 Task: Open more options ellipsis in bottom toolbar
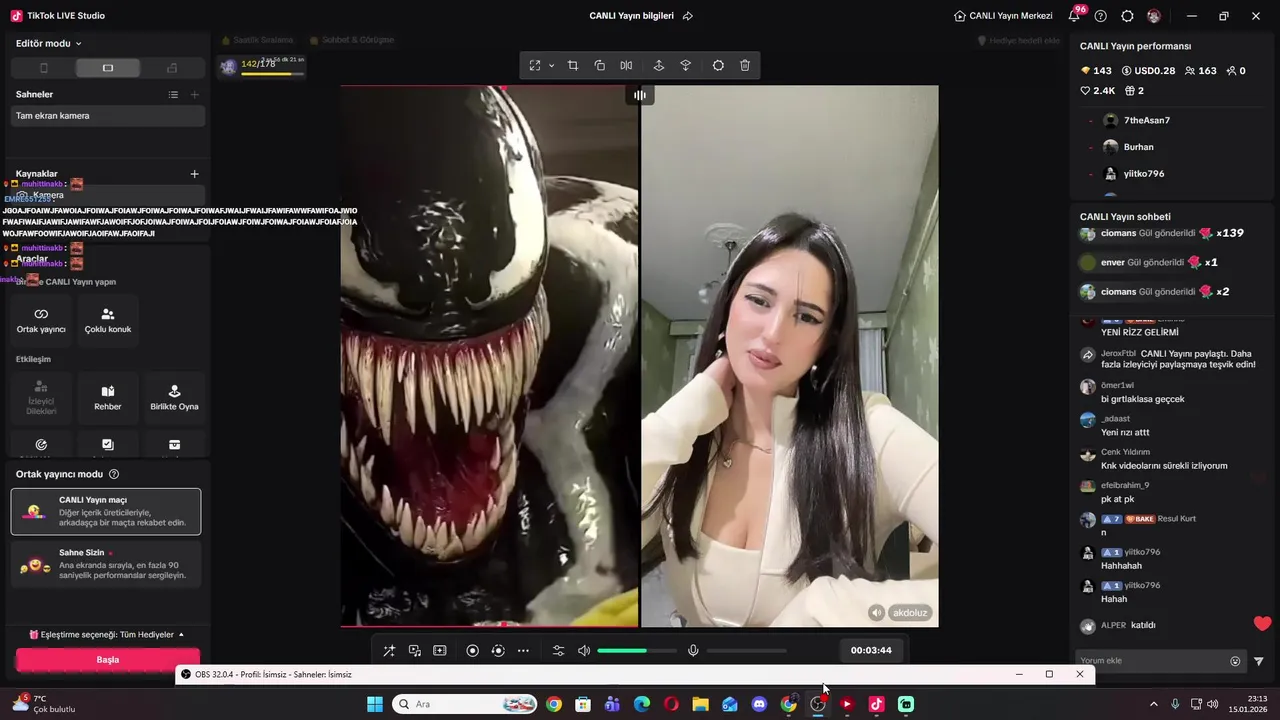(523, 651)
